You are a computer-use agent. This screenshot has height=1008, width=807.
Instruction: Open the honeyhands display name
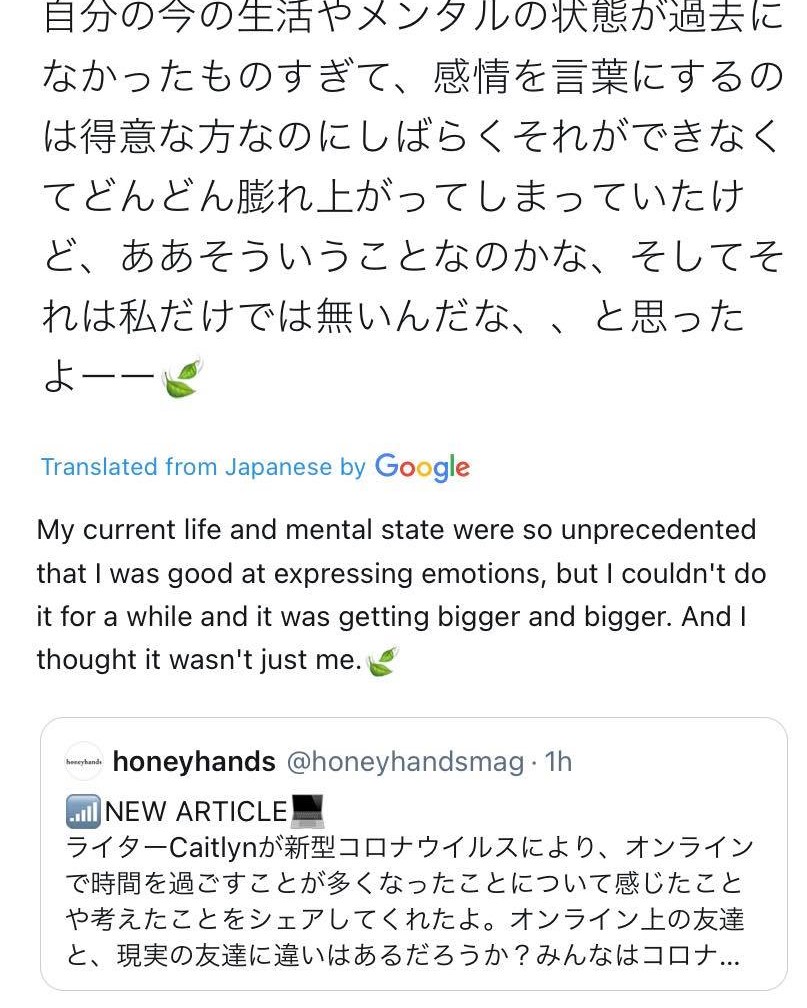click(194, 762)
